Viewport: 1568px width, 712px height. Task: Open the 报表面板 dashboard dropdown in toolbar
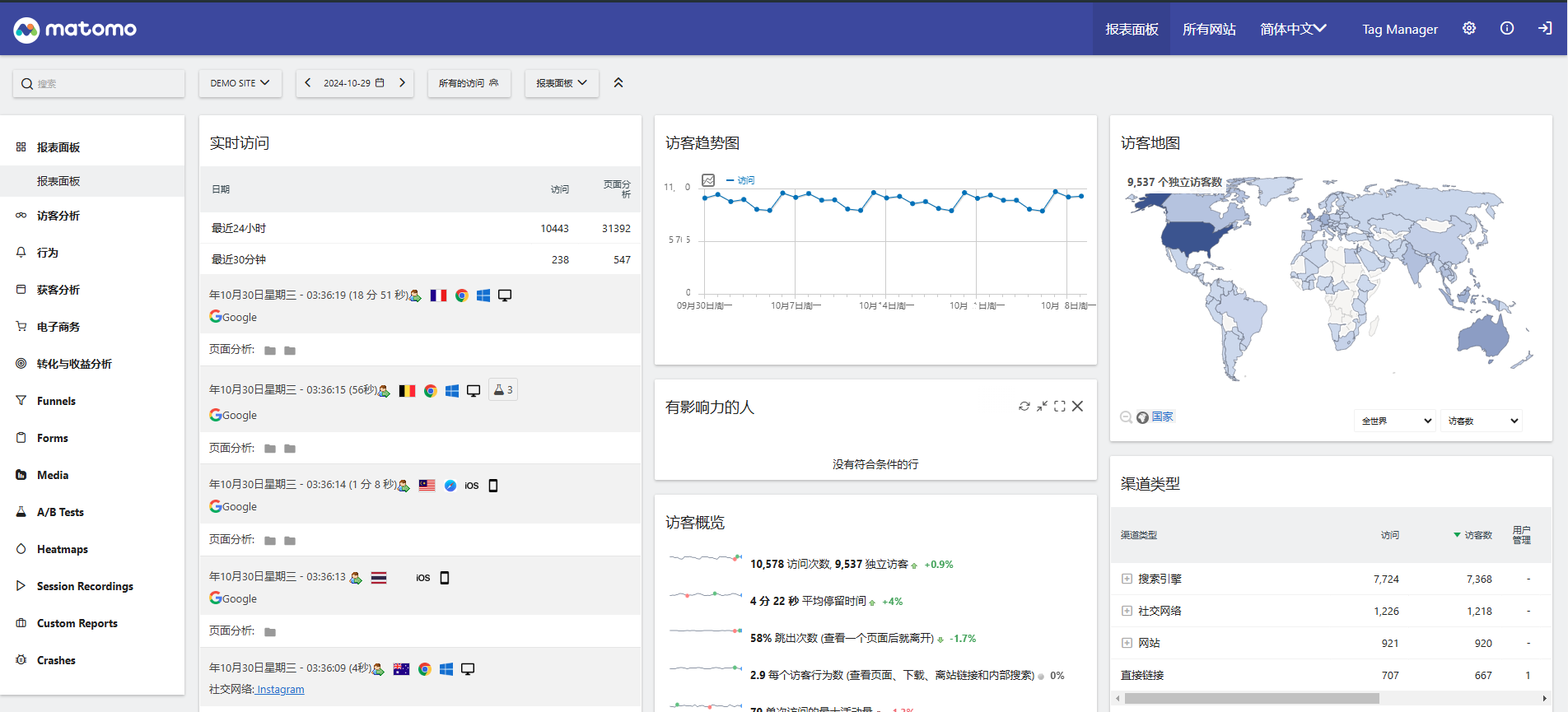[x=562, y=83]
